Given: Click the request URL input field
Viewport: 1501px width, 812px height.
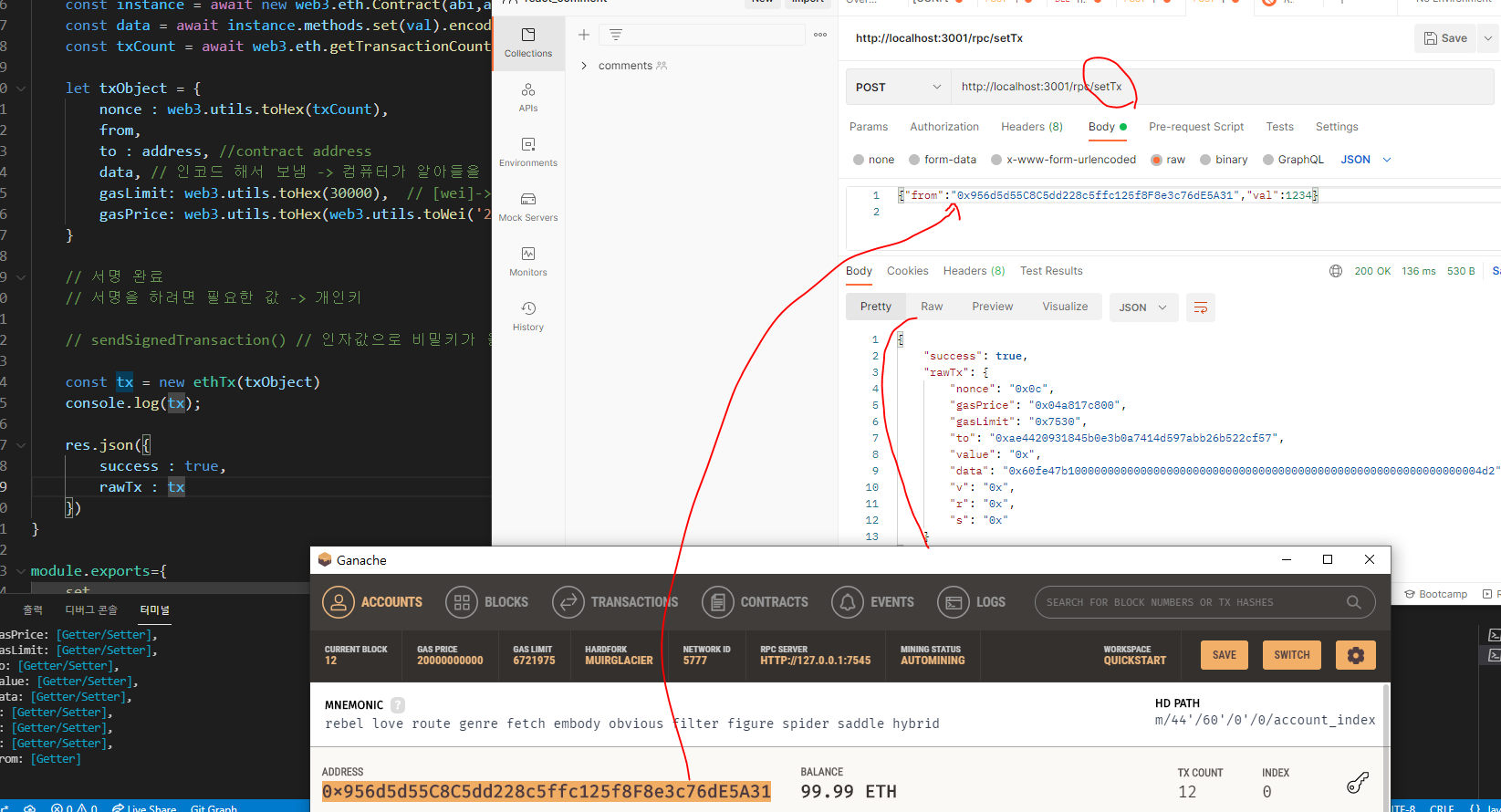Looking at the screenshot, I should point(1224,87).
